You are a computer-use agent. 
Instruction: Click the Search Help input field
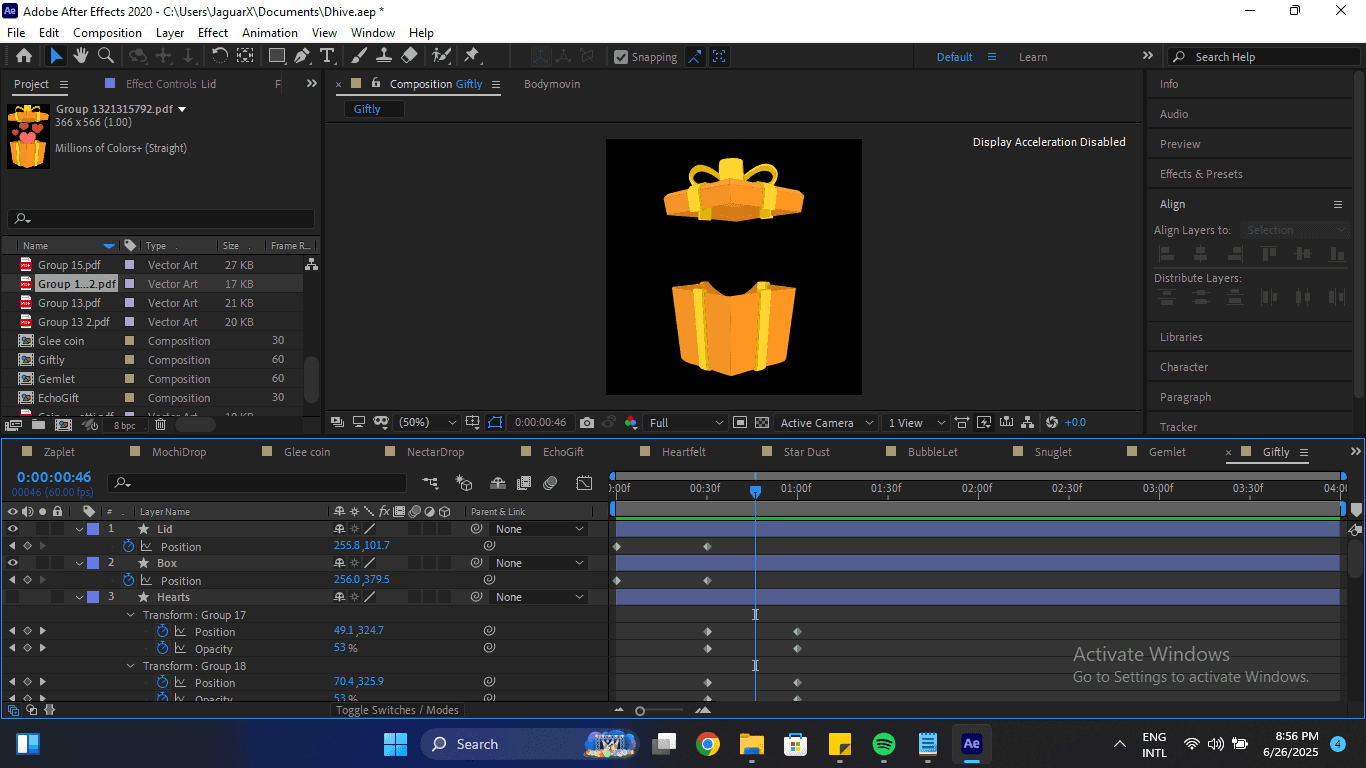tap(1260, 57)
